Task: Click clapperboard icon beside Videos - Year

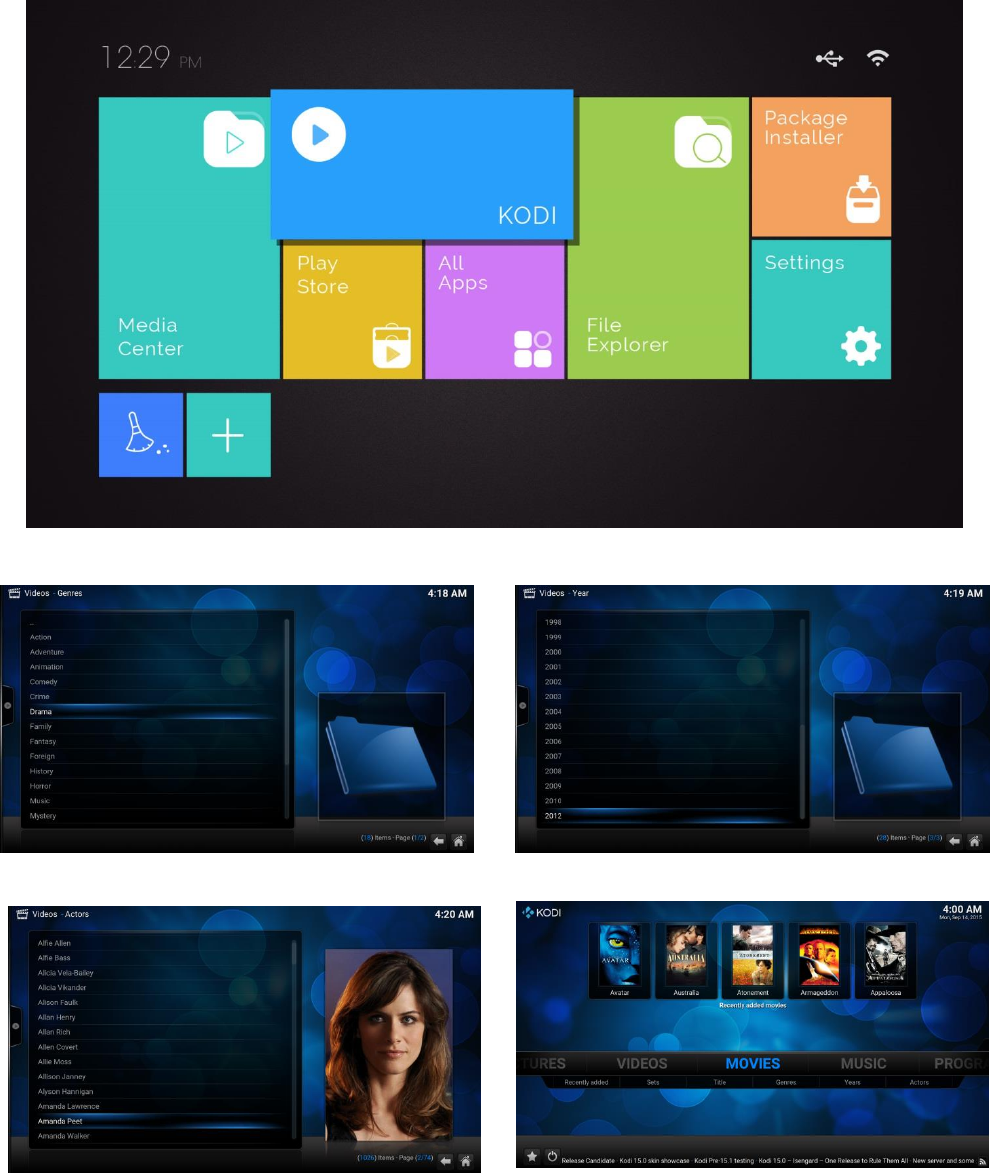Action: [529, 593]
